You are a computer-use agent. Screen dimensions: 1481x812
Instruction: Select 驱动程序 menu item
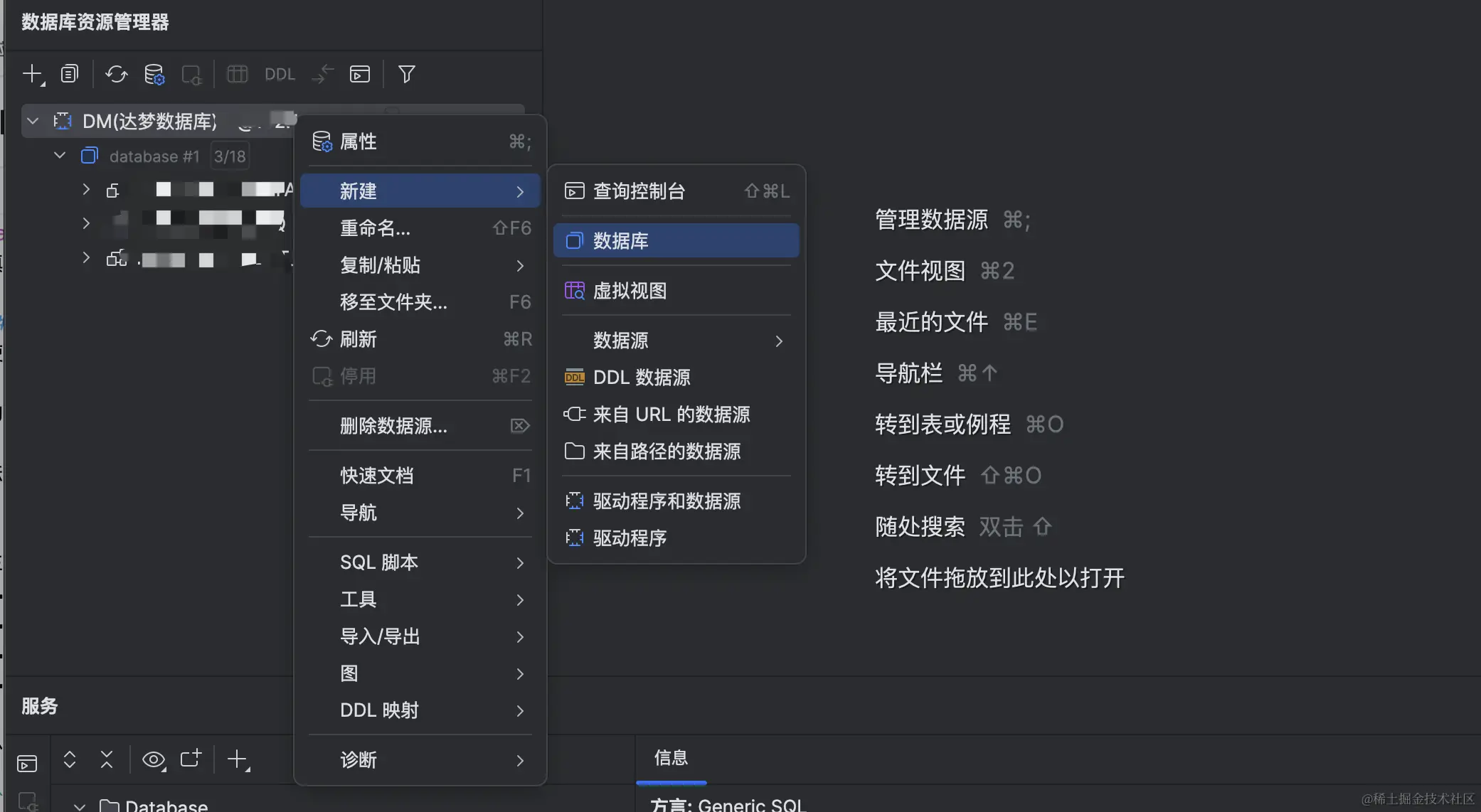[x=676, y=538]
